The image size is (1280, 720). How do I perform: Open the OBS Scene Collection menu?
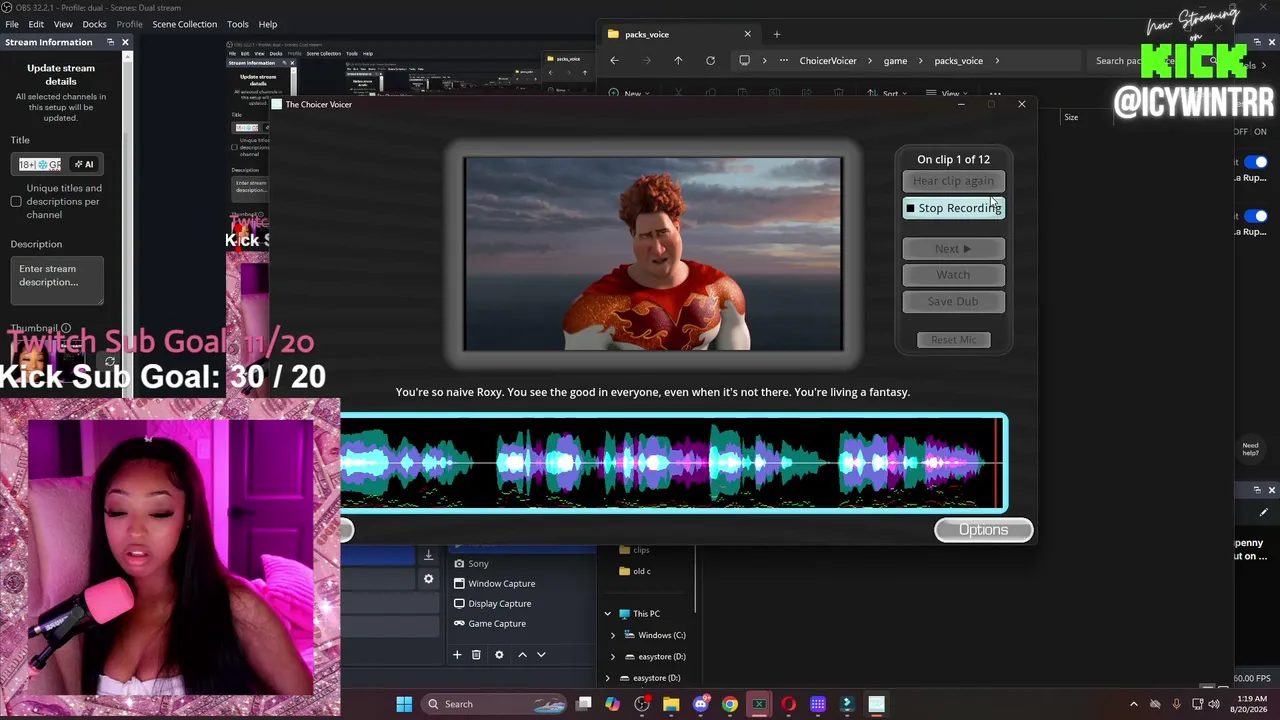pyautogui.click(x=184, y=24)
